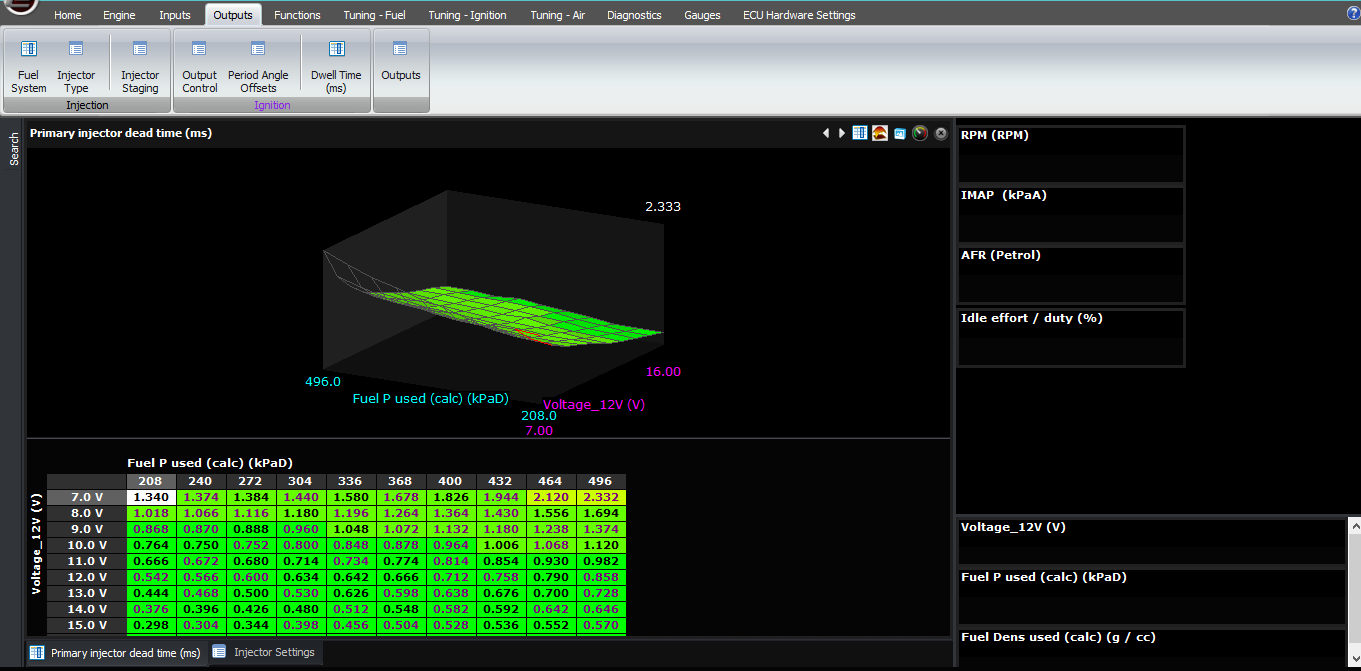Select table cell with value 0.634
The width and height of the screenshot is (1361, 671).
pos(301,577)
